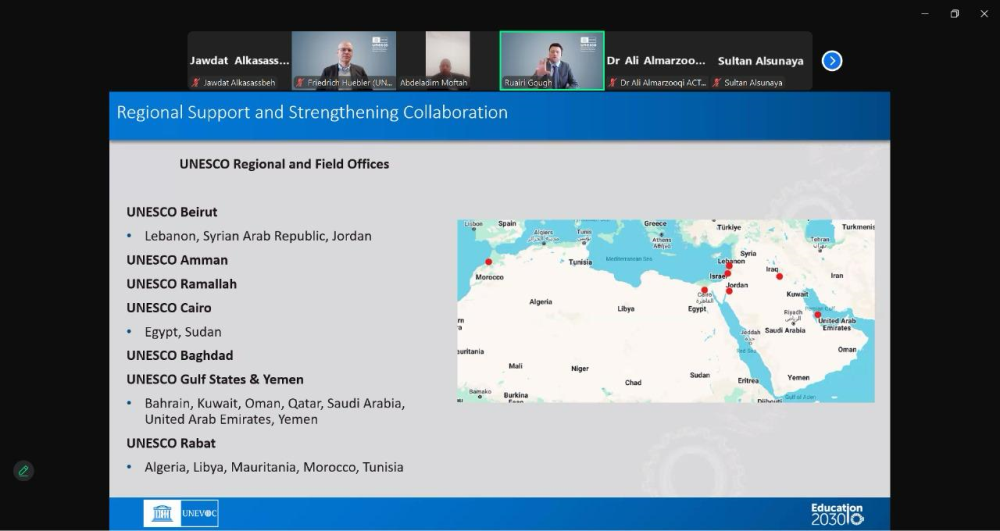Image resolution: width=1000 pixels, height=531 pixels.
Task: Select Sultan Alsunaya's participant tile
Action: [x=760, y=60]
